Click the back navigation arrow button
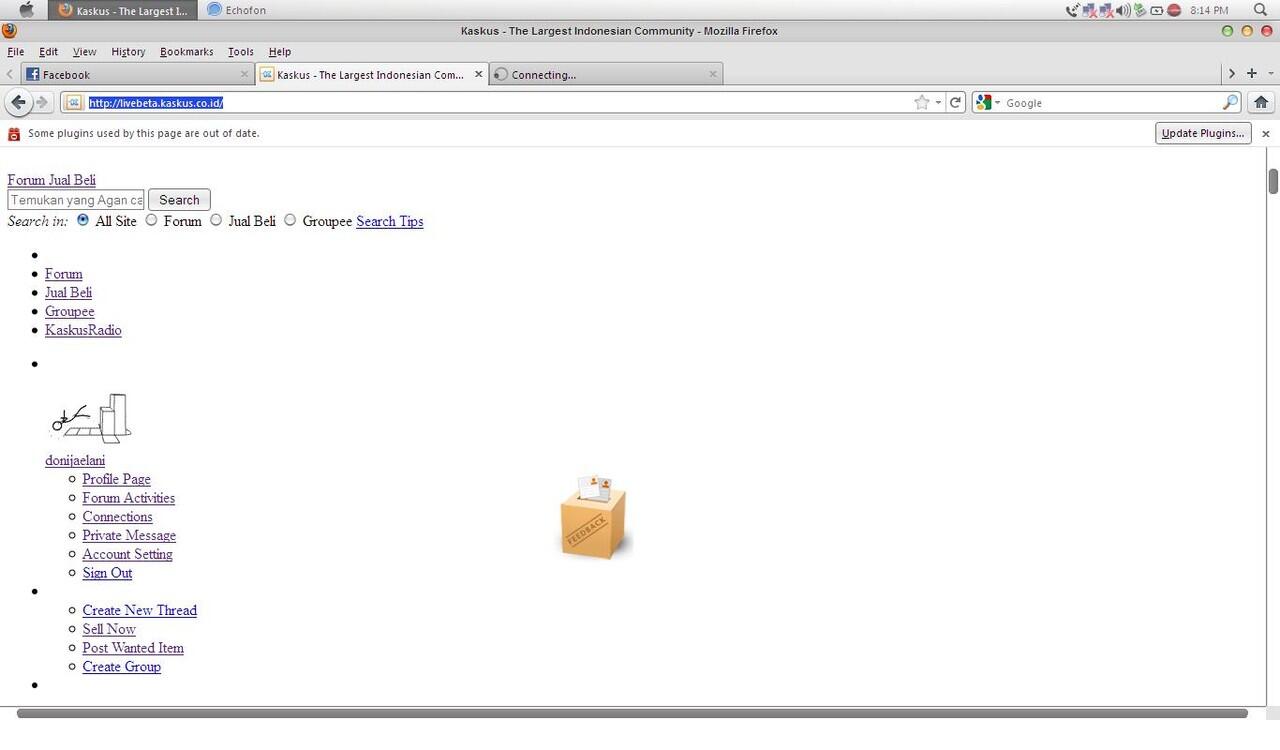The height and width of the screenshot is (750, 1280). point(18,102)
